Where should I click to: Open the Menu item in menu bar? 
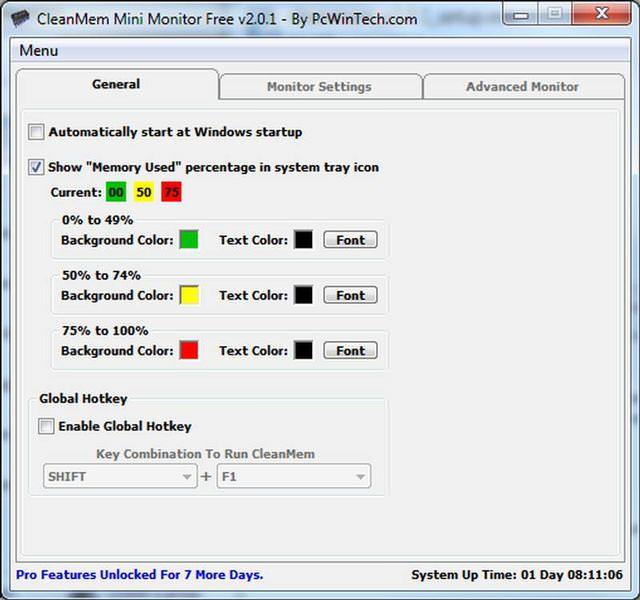point(39,51)
